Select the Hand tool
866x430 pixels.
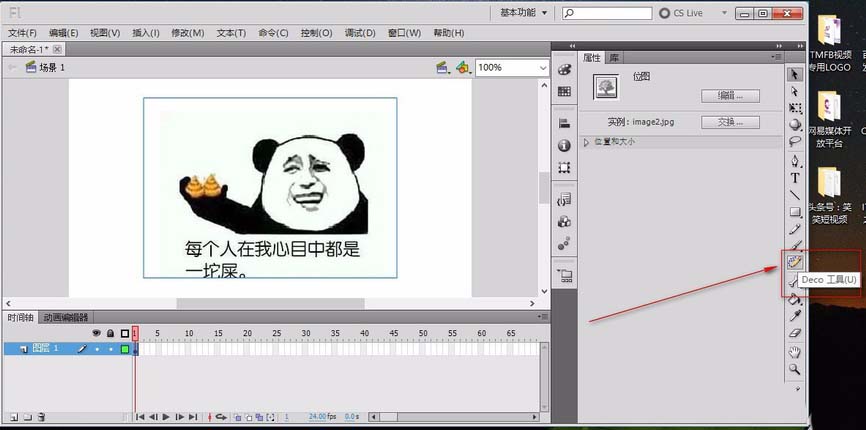tap(794, 352)
